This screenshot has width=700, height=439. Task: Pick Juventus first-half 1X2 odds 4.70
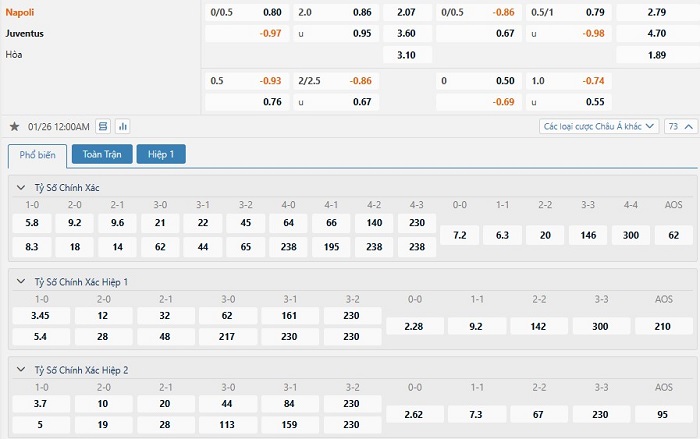656,33
